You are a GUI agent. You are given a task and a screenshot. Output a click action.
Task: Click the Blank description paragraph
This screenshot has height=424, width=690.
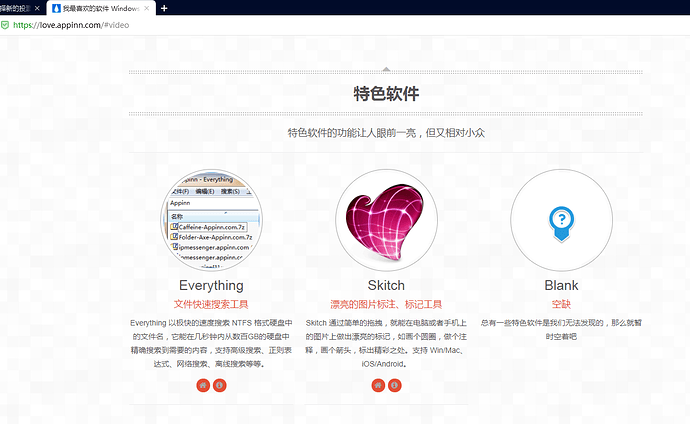(x=562, y=329)
